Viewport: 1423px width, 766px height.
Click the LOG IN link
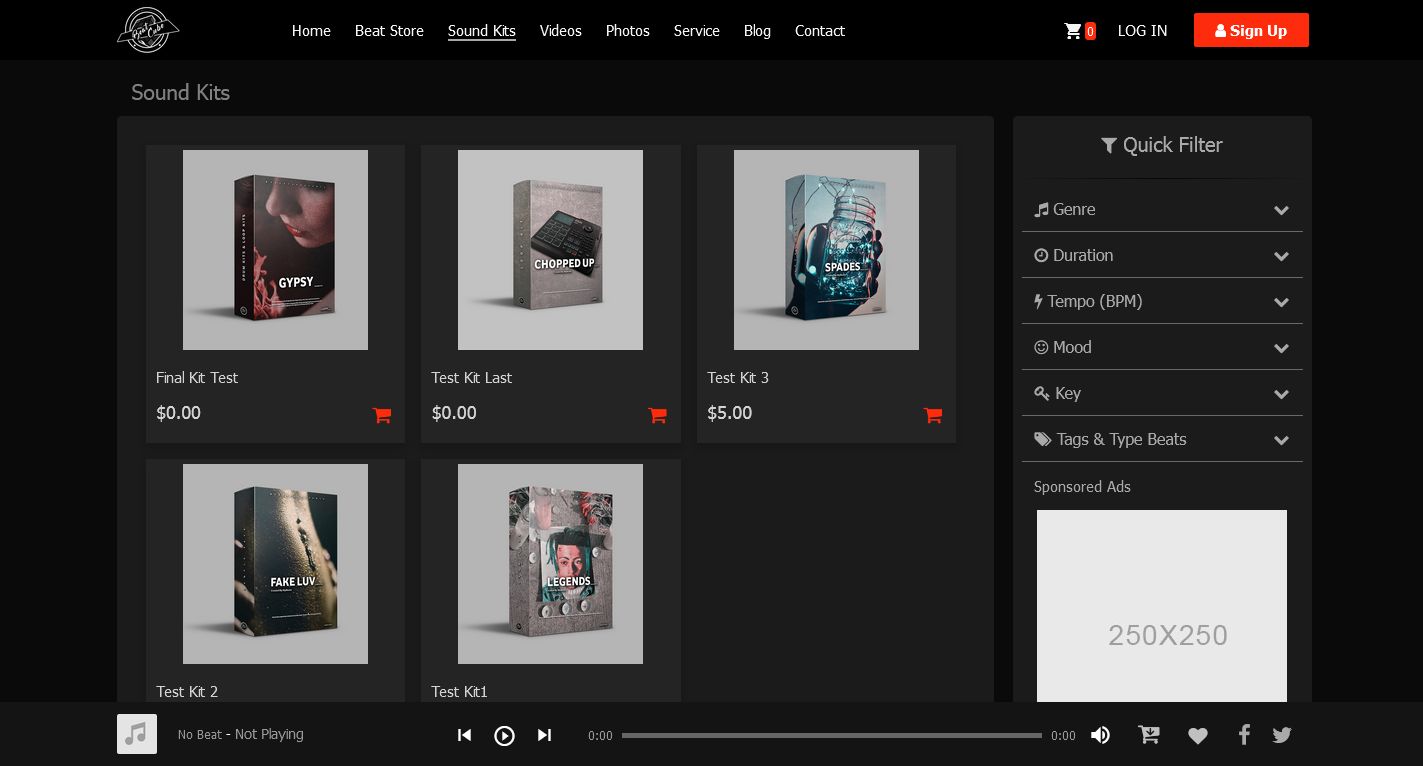1142,31
